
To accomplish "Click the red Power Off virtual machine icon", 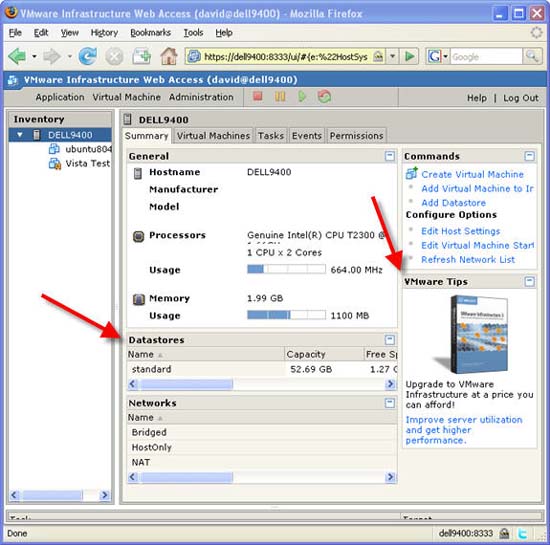I will pyautogui.click(x=258, y=96).
